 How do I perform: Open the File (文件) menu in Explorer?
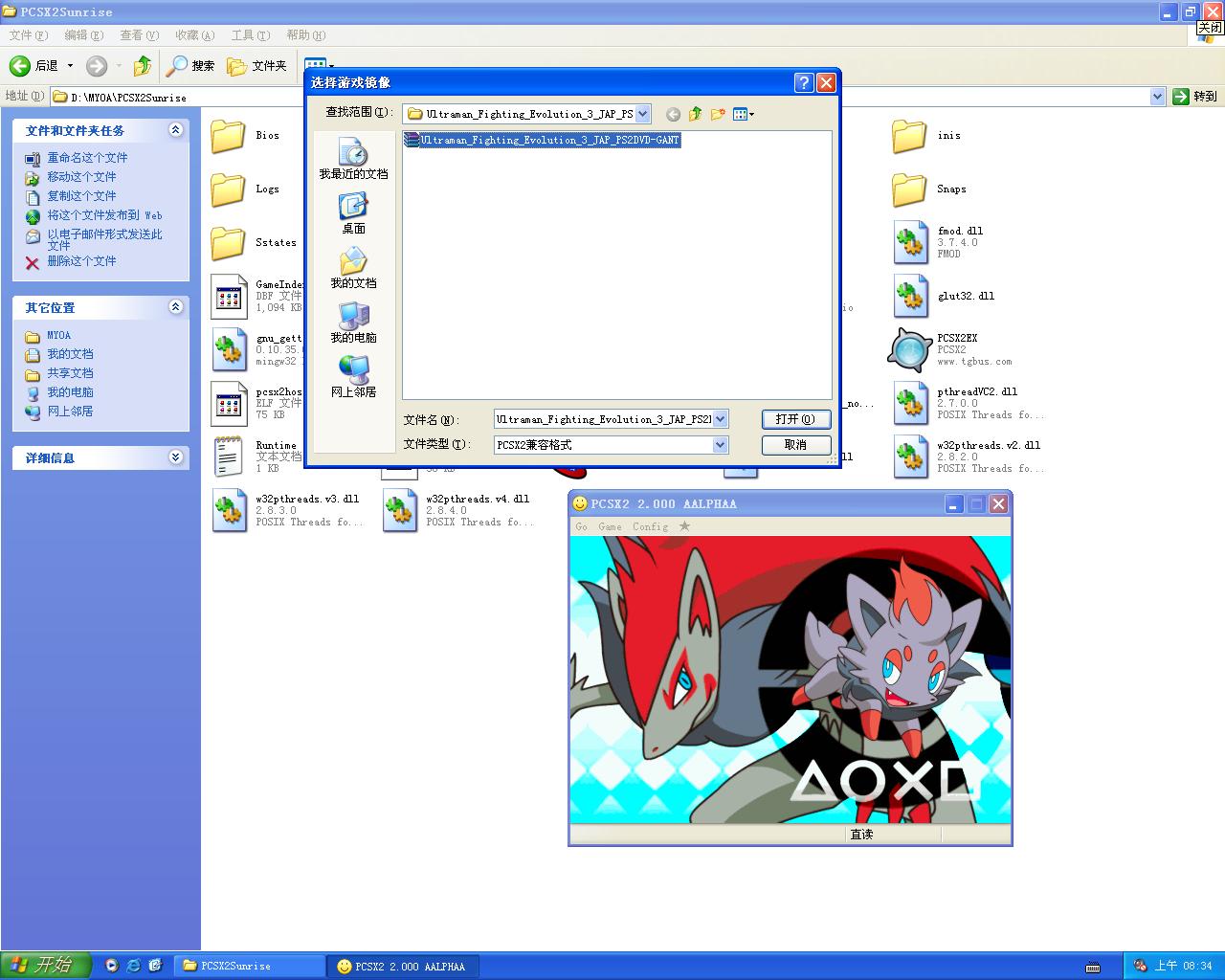tap(28, 35)
